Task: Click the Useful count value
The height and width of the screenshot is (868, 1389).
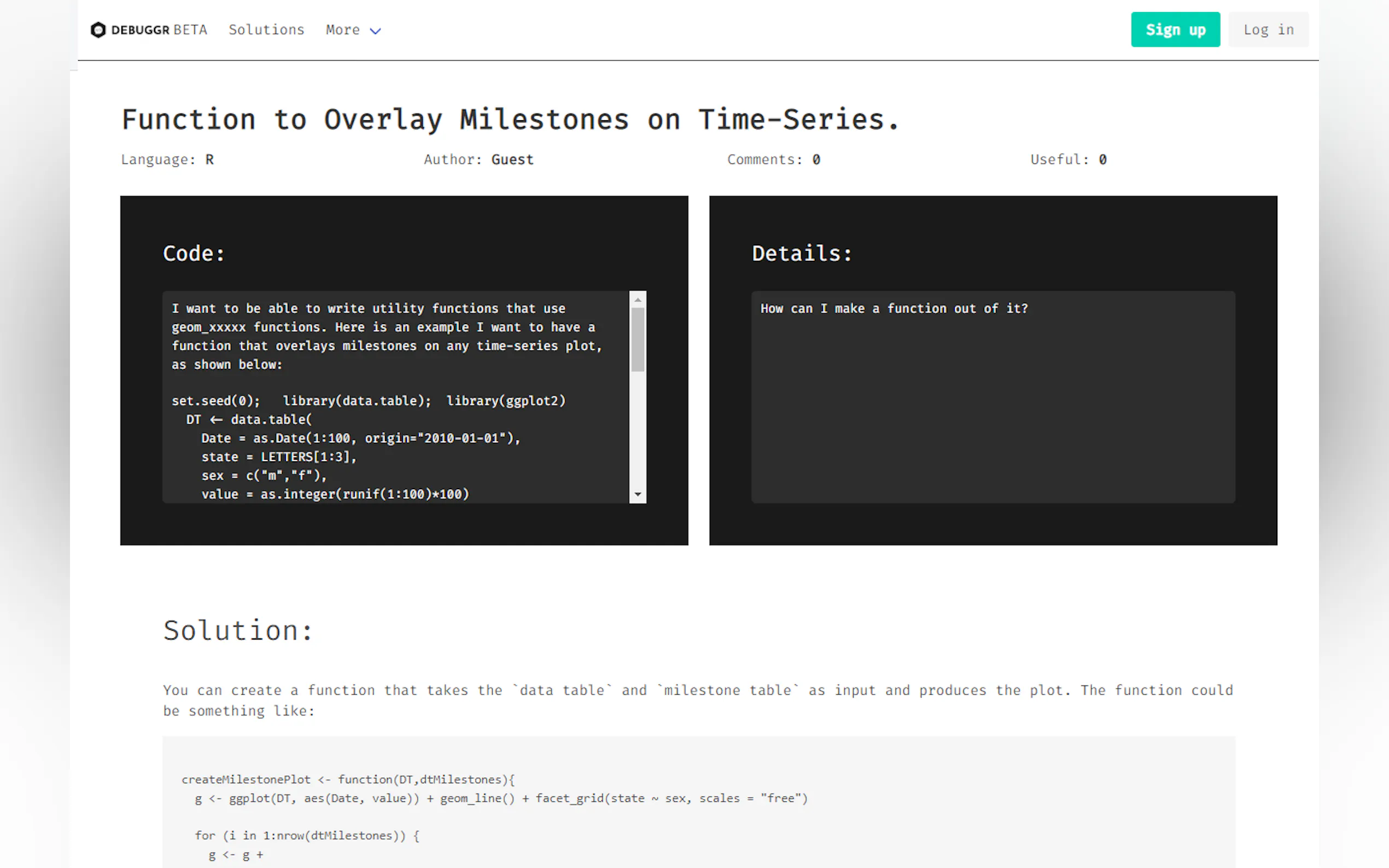Action: pos(1102,160)
